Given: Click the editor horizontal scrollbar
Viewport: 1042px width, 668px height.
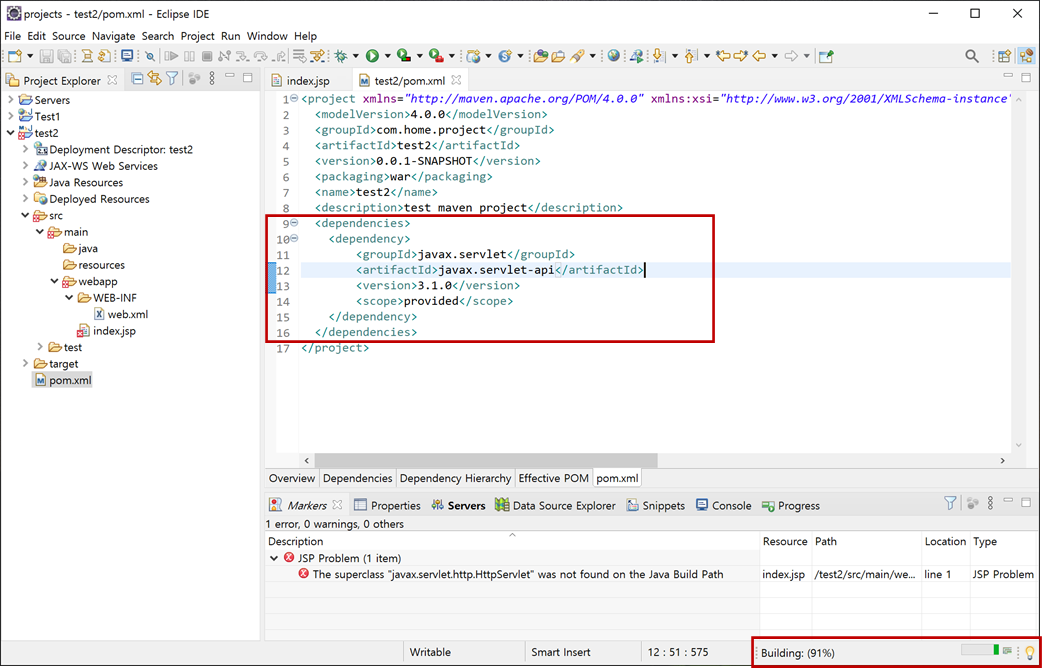Looking at the screenshot, I should pyautogui.click(x=486, y=460).
